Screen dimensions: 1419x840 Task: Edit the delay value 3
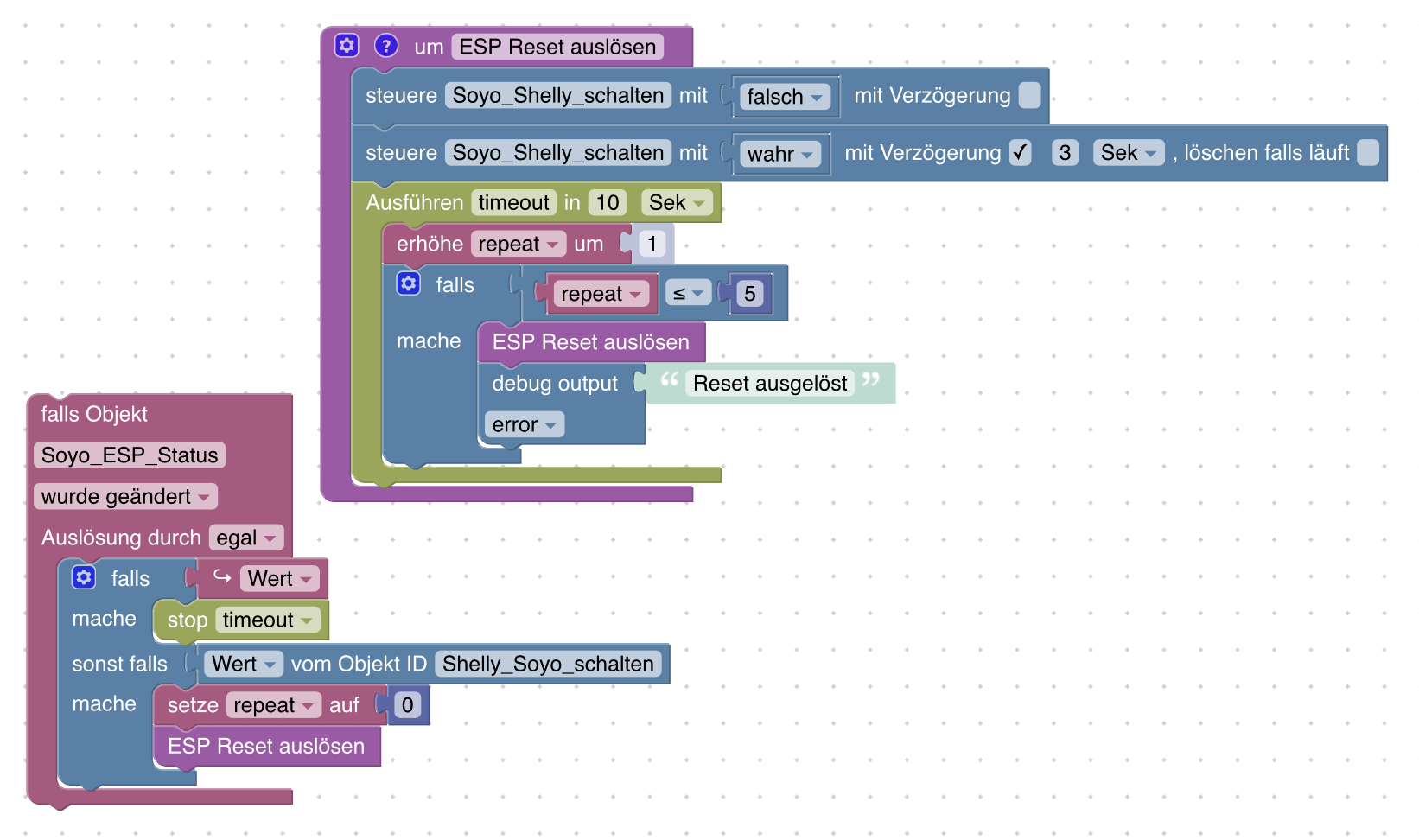[1065, 153]
